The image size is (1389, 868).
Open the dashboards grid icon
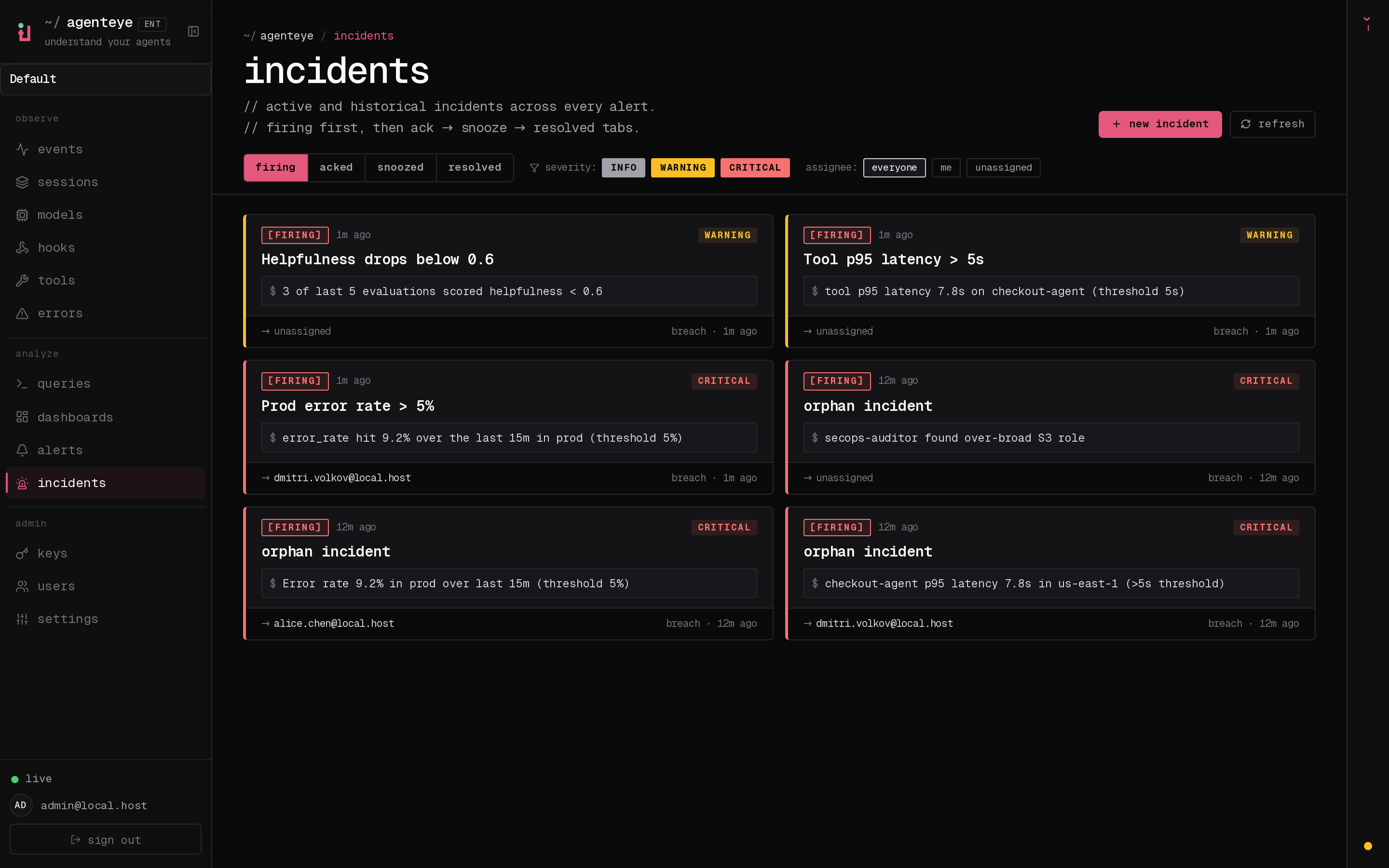pyautogui.click(x=22, y=417)
